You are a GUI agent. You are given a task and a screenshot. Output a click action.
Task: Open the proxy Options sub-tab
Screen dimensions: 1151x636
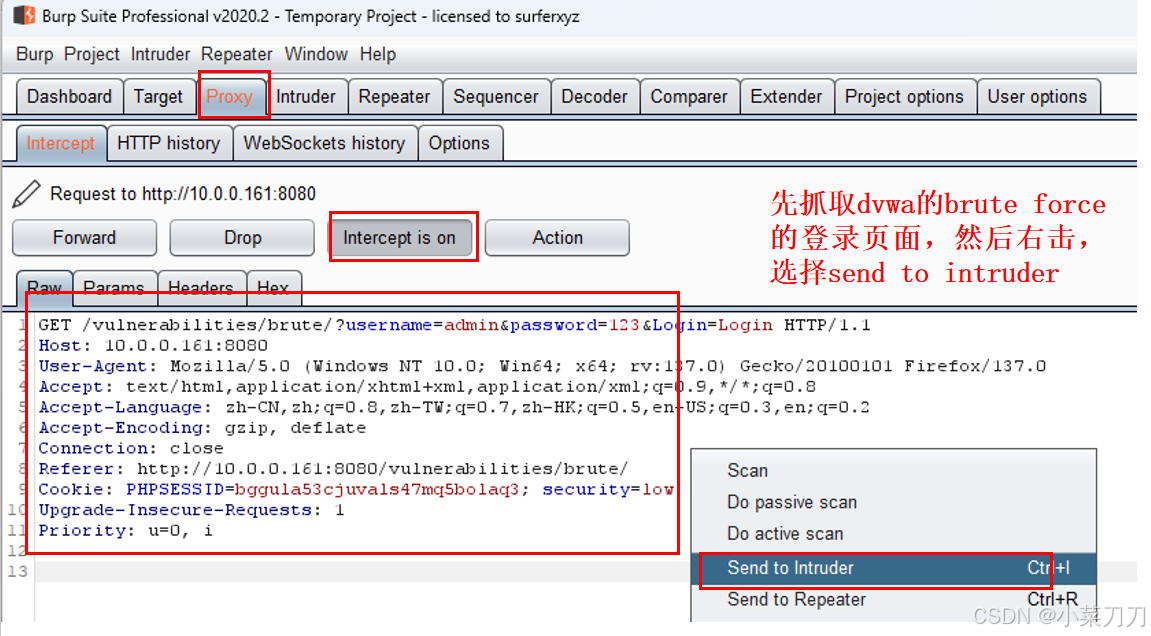click(460, 143)
